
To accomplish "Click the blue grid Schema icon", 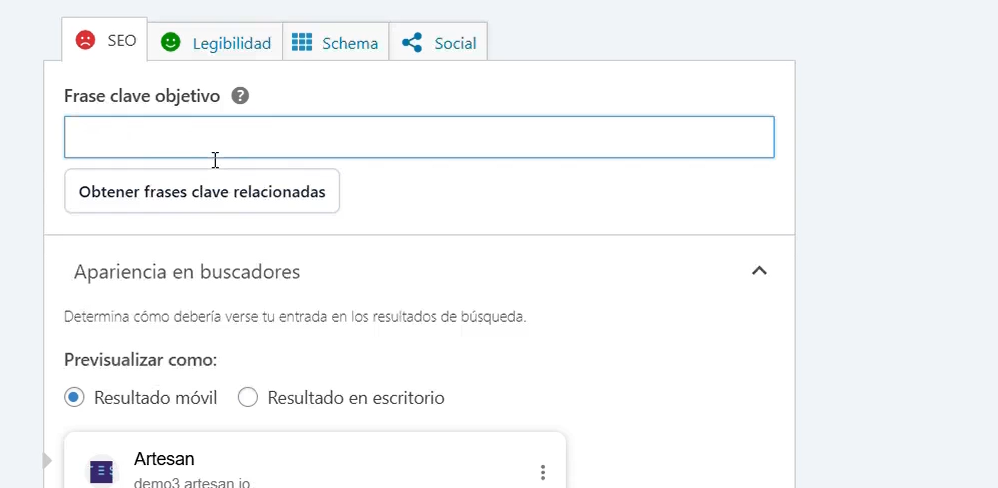I will click(x=302, y=43).
